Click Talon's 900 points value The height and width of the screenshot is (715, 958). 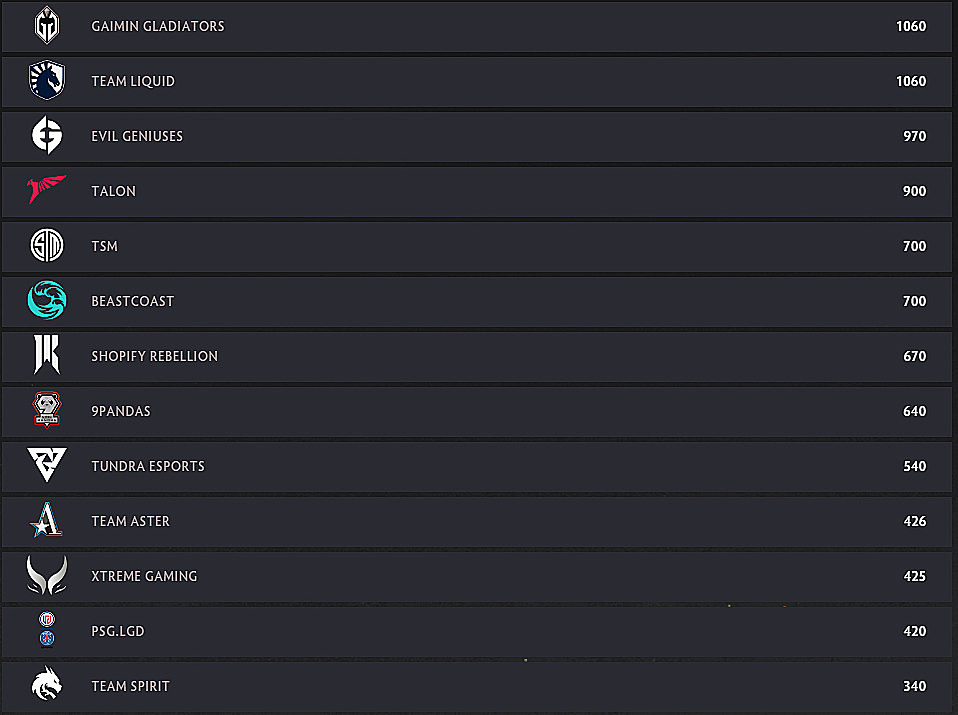tap(914, 191)
